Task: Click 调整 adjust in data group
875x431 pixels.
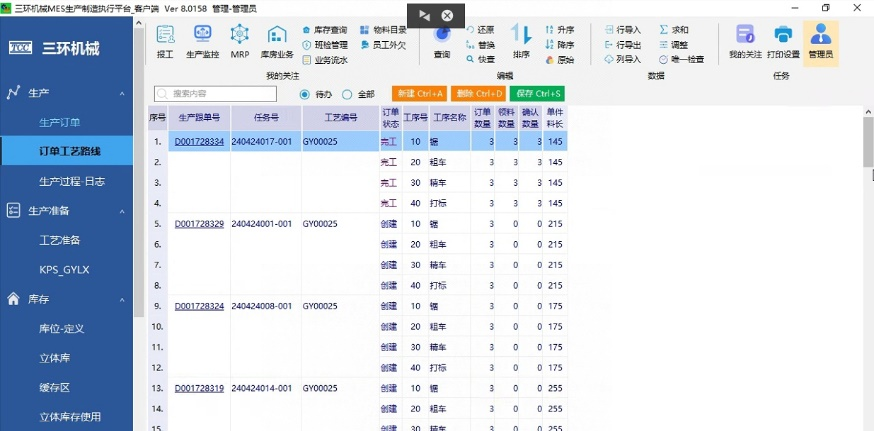Action: tap(674, 45)
